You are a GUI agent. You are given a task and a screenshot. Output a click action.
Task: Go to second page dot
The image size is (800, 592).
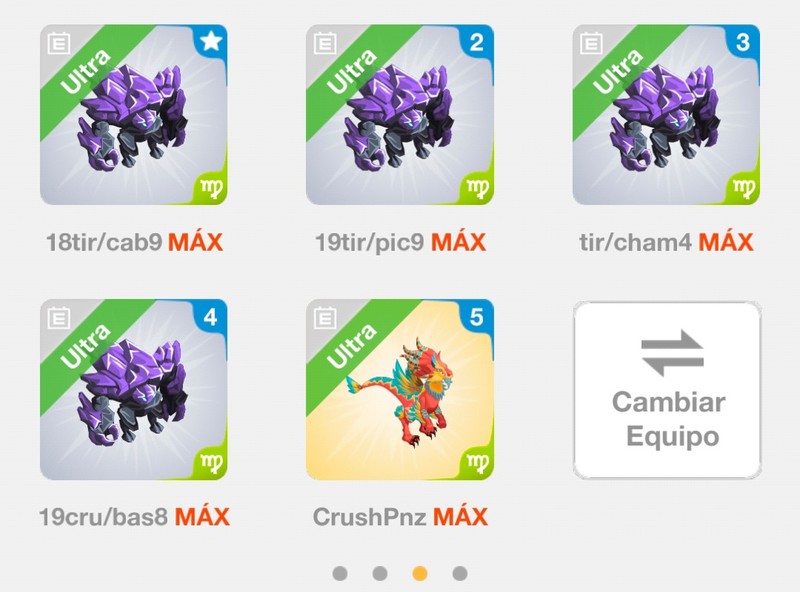pos(380,574)
